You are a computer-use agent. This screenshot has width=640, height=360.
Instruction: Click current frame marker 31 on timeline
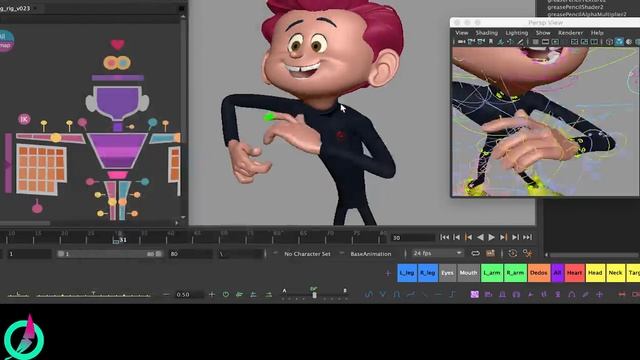pyautogui.click(x=121, y=240)
